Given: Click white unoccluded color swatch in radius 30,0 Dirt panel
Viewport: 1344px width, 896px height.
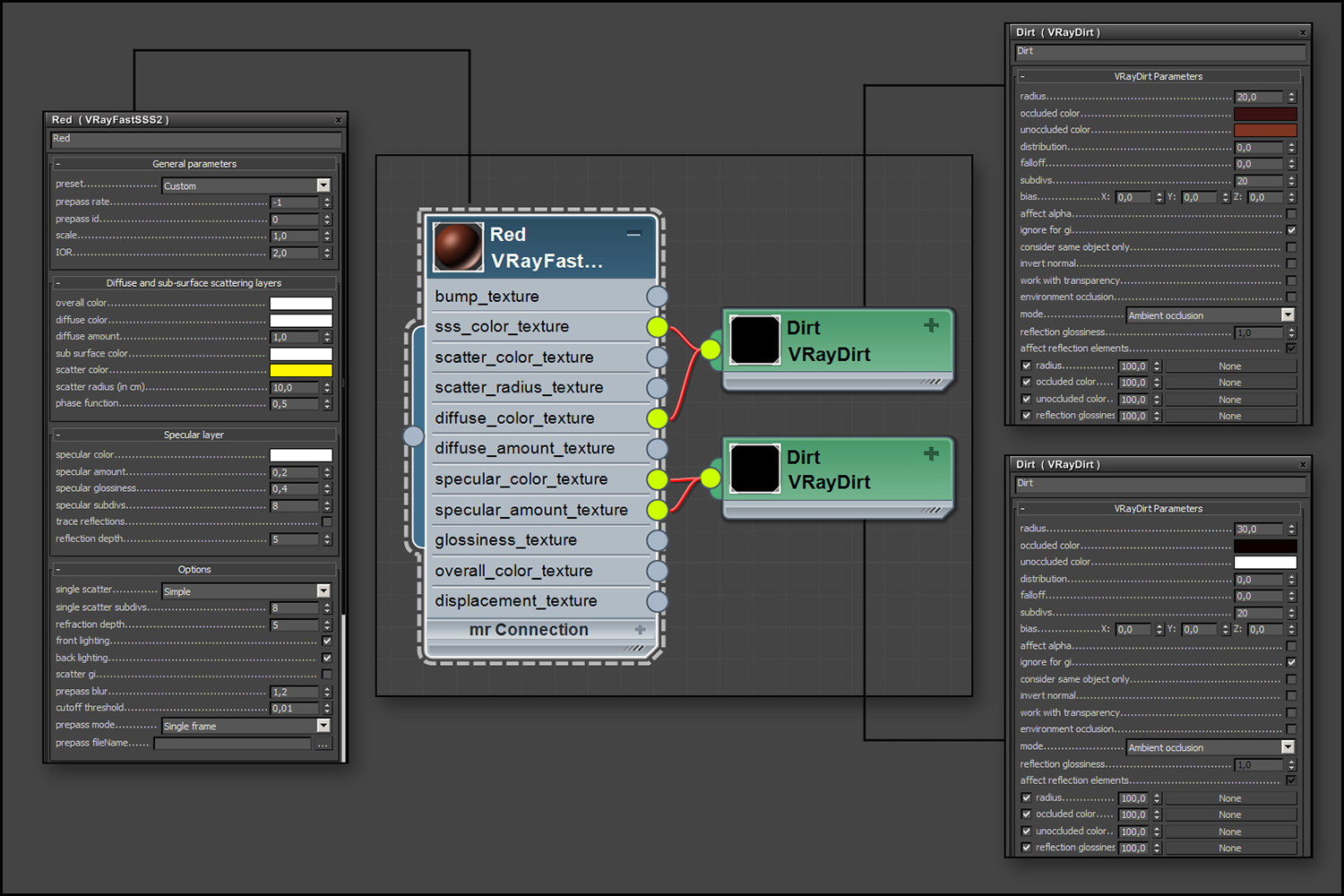Looking at the screenshot, I should pyautogui.click(x=1265, y=562).
